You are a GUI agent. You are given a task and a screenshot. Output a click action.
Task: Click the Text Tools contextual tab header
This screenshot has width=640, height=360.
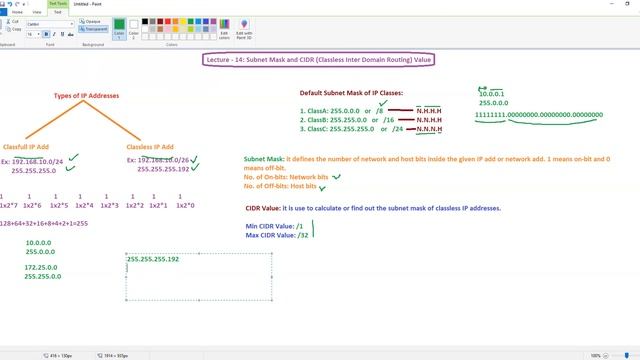[58, 4]
